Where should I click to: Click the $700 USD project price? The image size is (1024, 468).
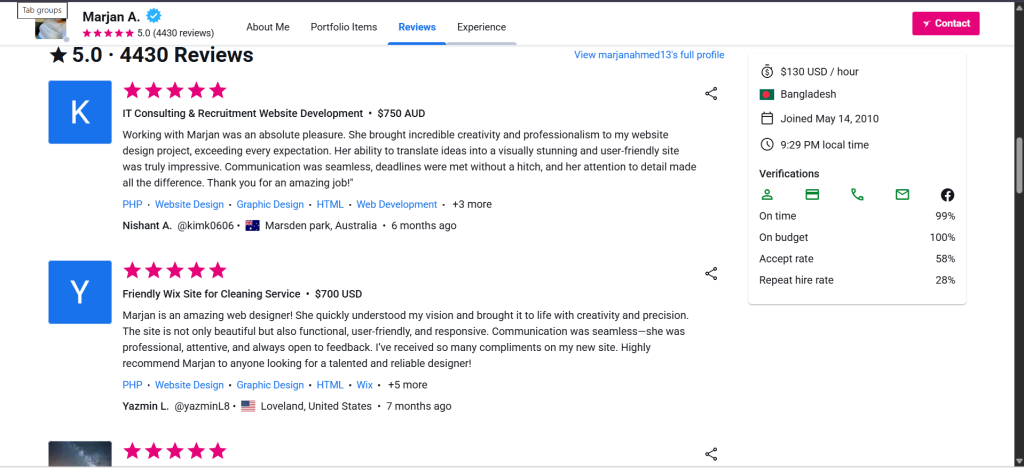[338, 294]
